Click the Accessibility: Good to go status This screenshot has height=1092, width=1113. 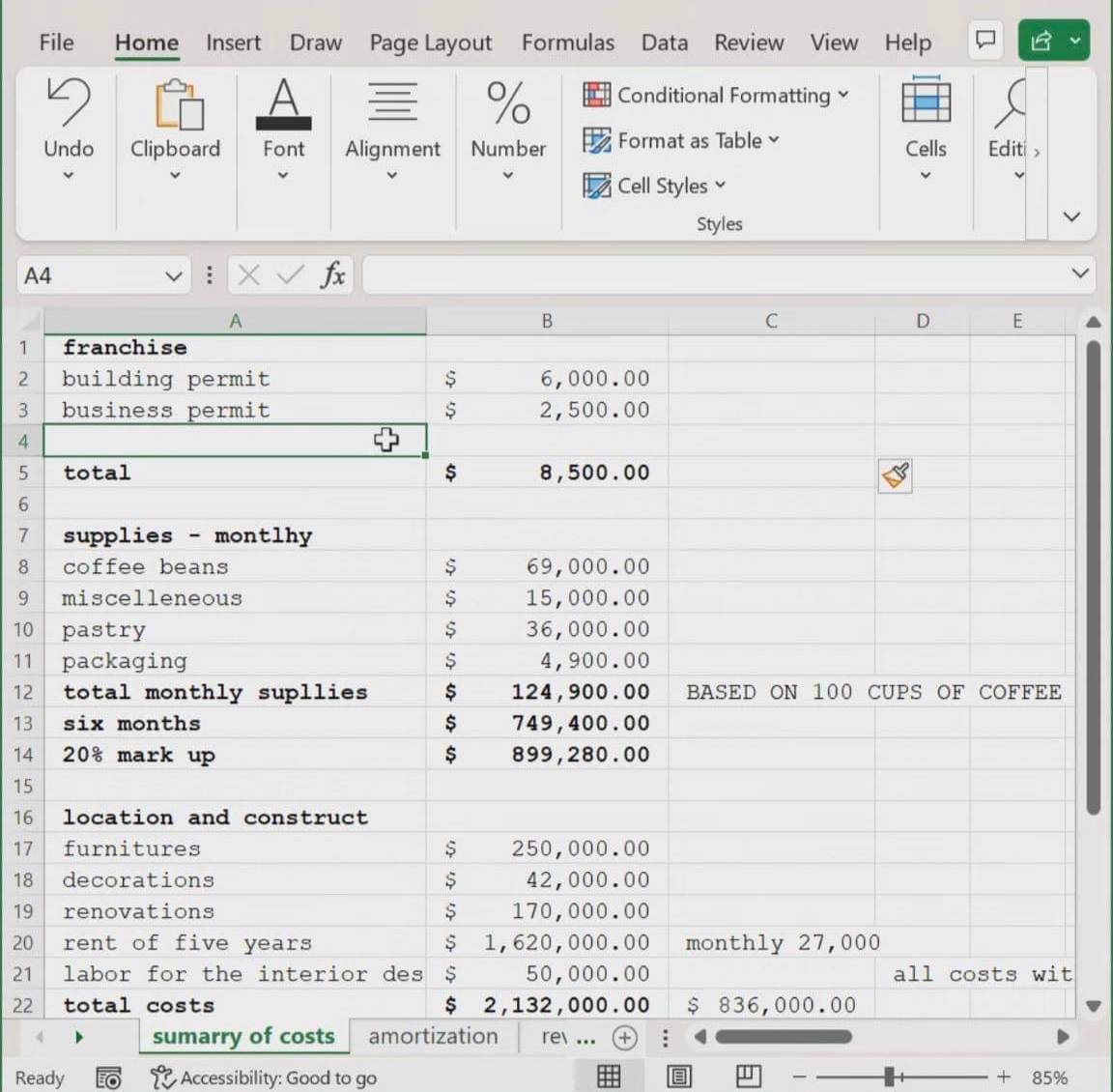pos(264,1078)
